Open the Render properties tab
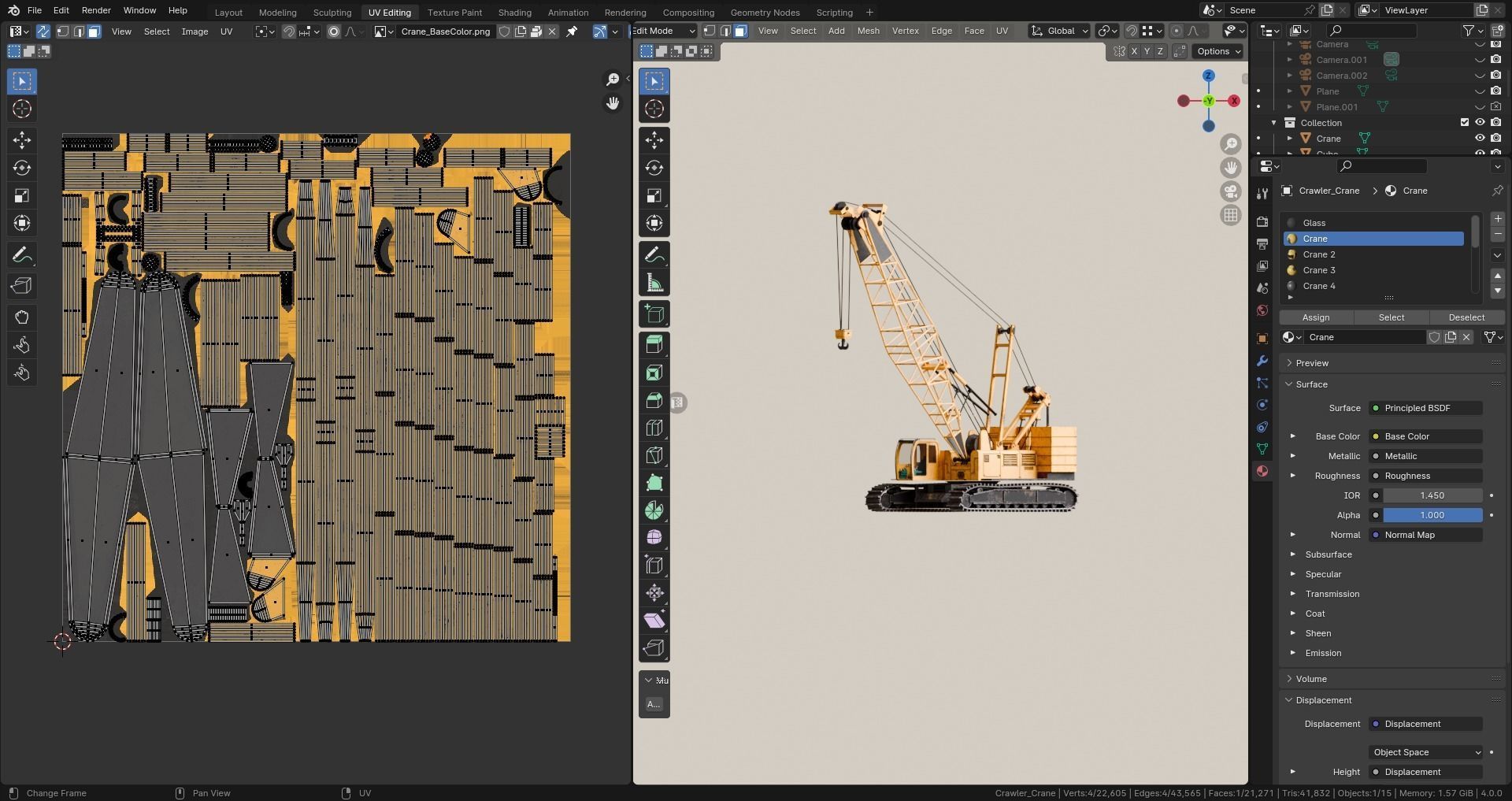Viewport: 1512px width, 801px height. [1262, 222]
